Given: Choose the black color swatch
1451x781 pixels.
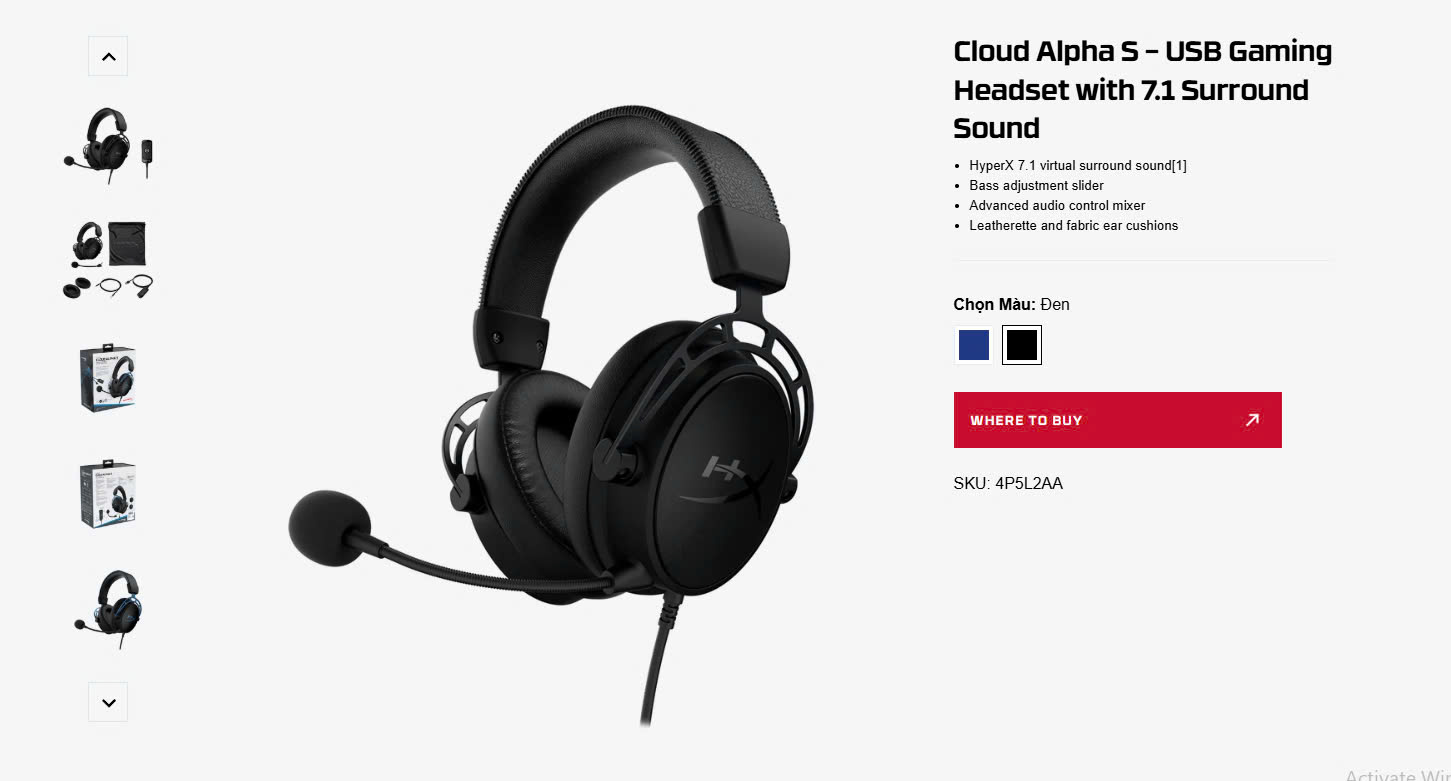Looking at the screenshot, I should point(1022,345).
